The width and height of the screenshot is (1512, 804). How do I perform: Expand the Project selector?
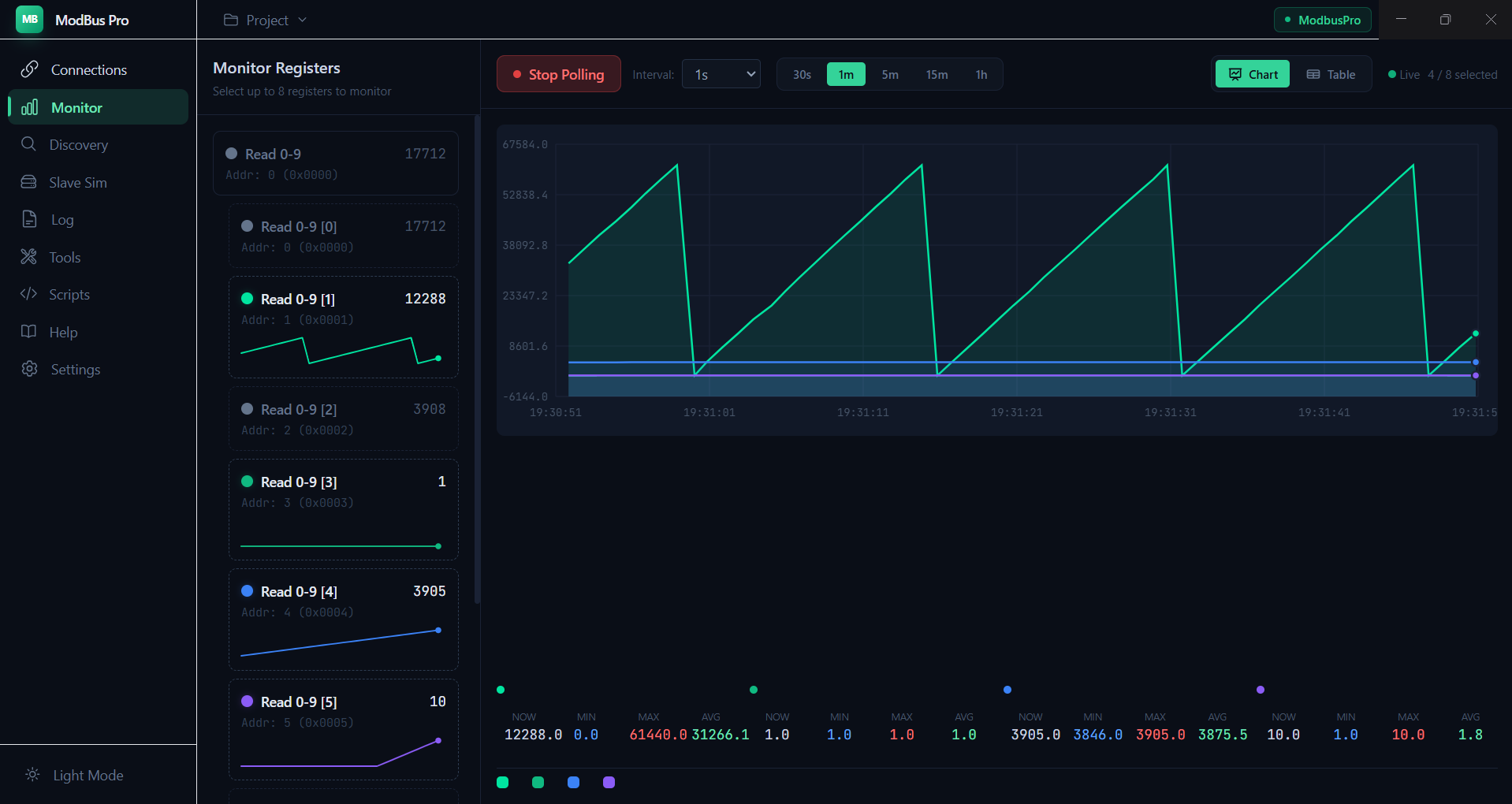coord(264,19)
